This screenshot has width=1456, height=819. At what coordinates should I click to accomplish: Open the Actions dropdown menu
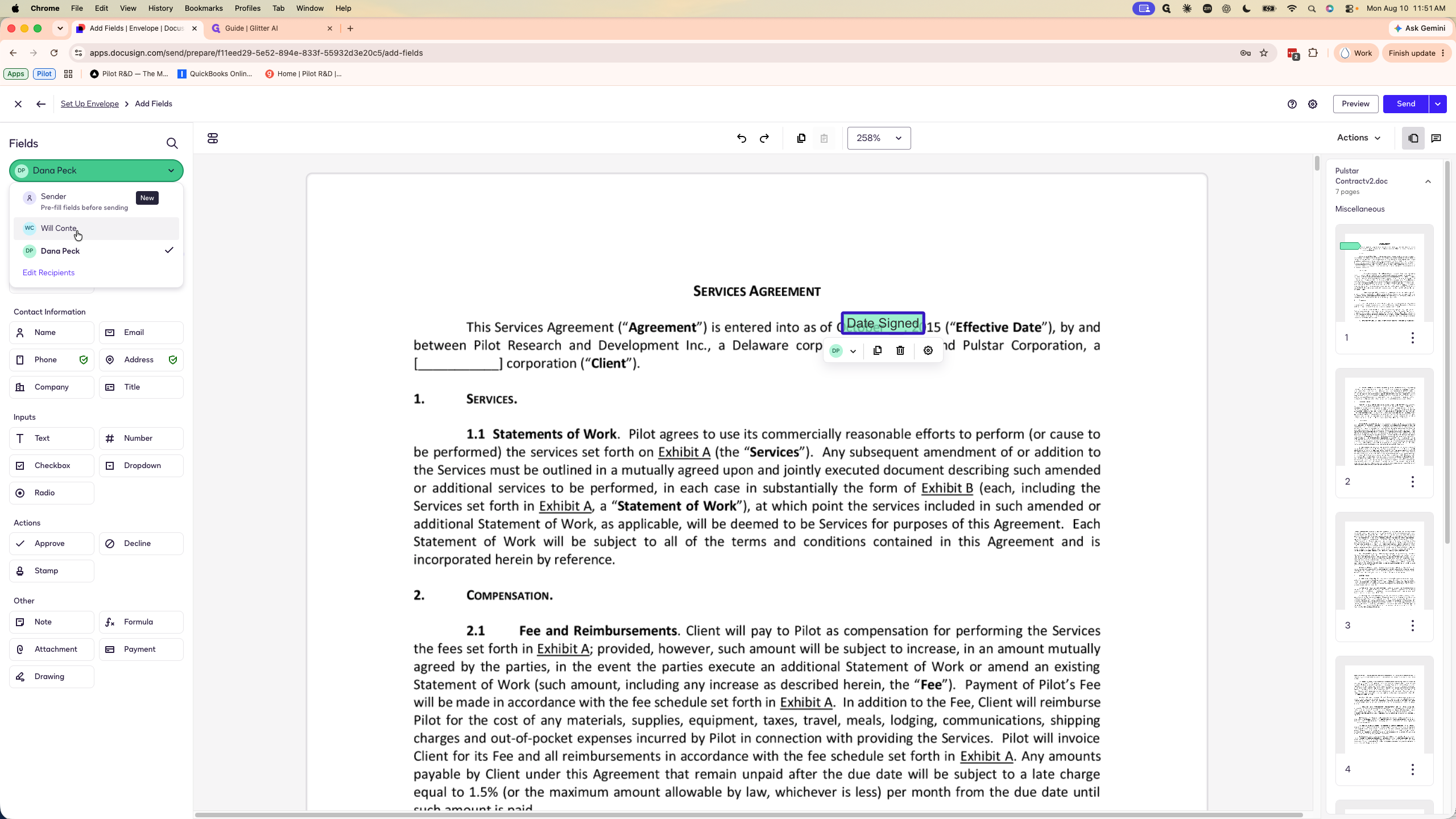tap(1359, 138)
